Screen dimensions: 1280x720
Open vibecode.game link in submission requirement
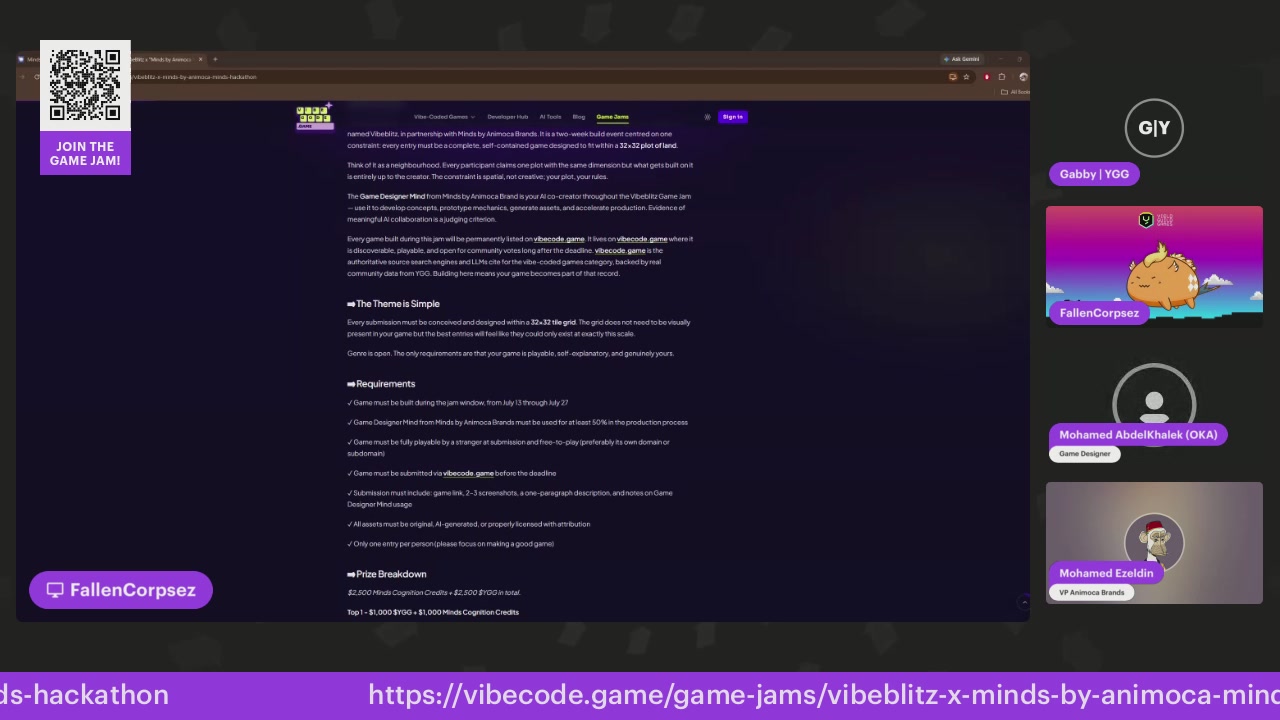coord(468,473)
